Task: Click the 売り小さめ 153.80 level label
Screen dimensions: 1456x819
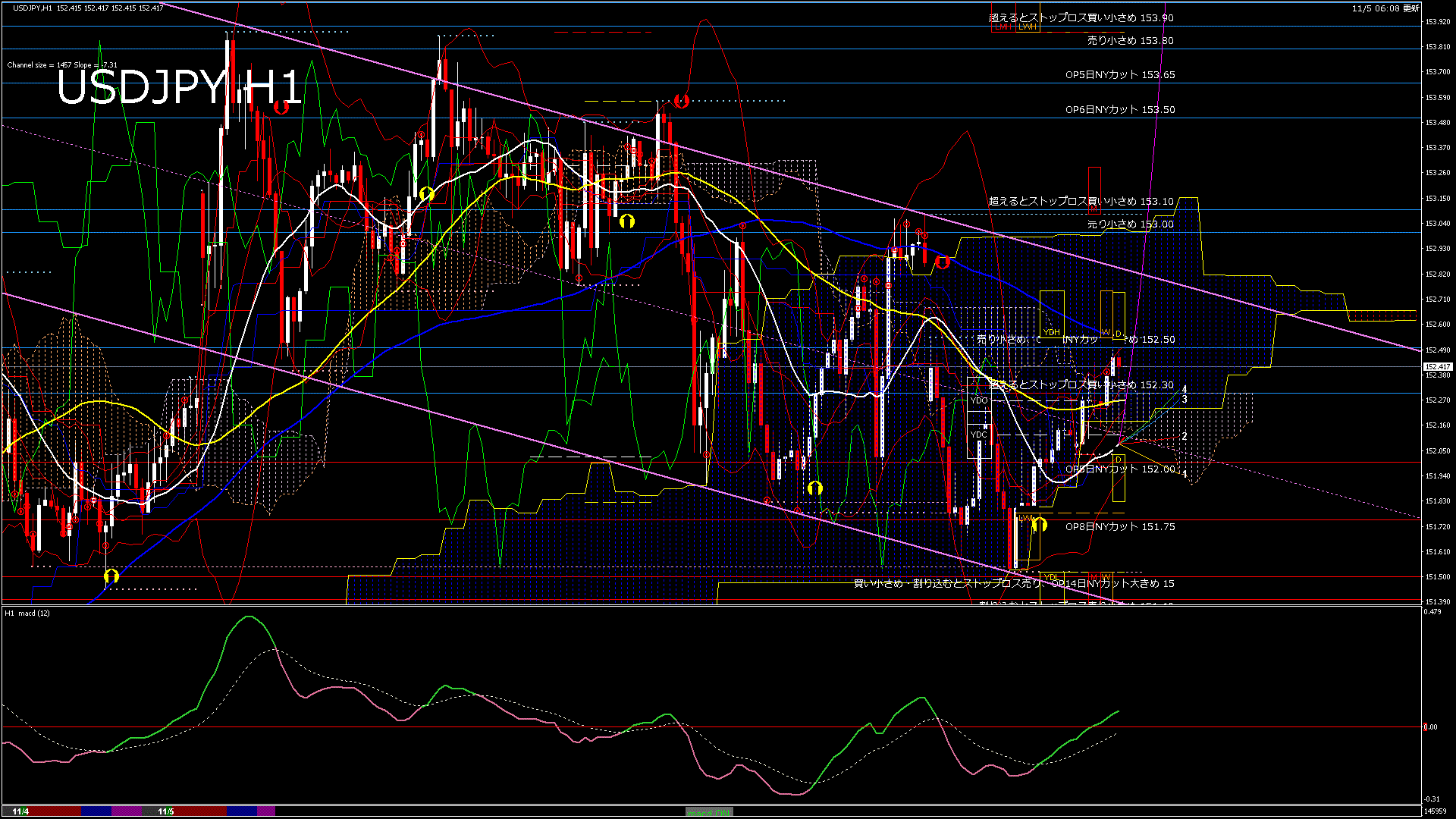Action: click(1130, 41)
